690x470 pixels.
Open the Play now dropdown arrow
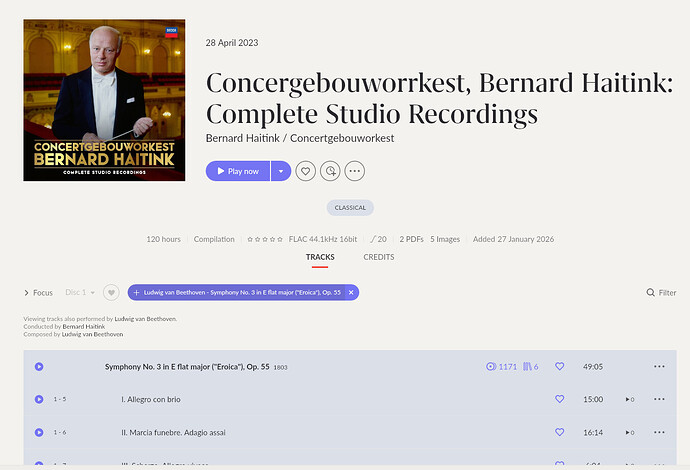[x=281, y=171]
